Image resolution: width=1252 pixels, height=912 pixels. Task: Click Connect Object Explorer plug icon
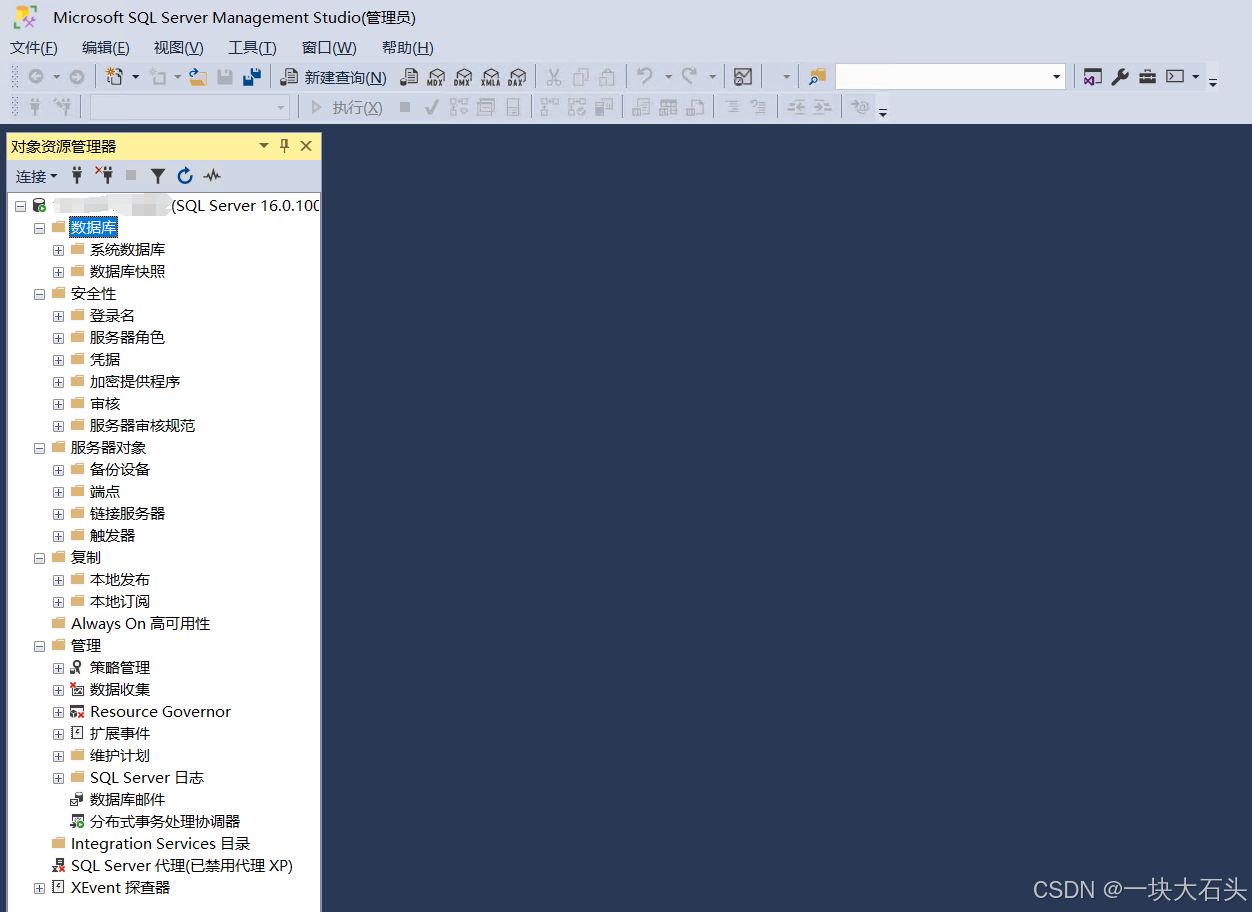coord(77,176)
